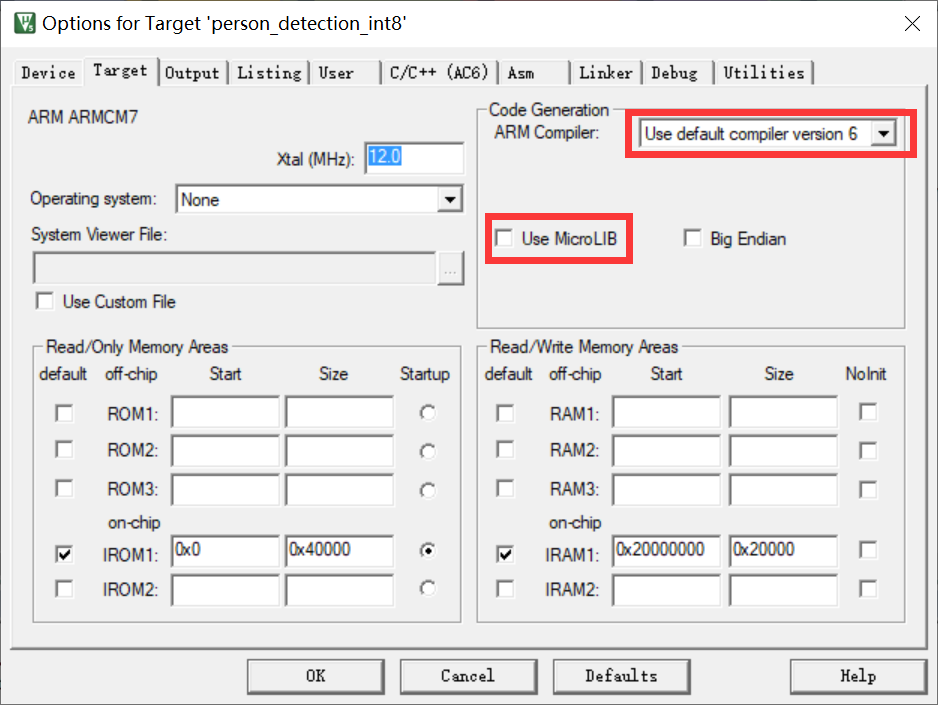The image size is (938, 705).
Task: Click the ROM3 Size field
Action: point(340,490)
